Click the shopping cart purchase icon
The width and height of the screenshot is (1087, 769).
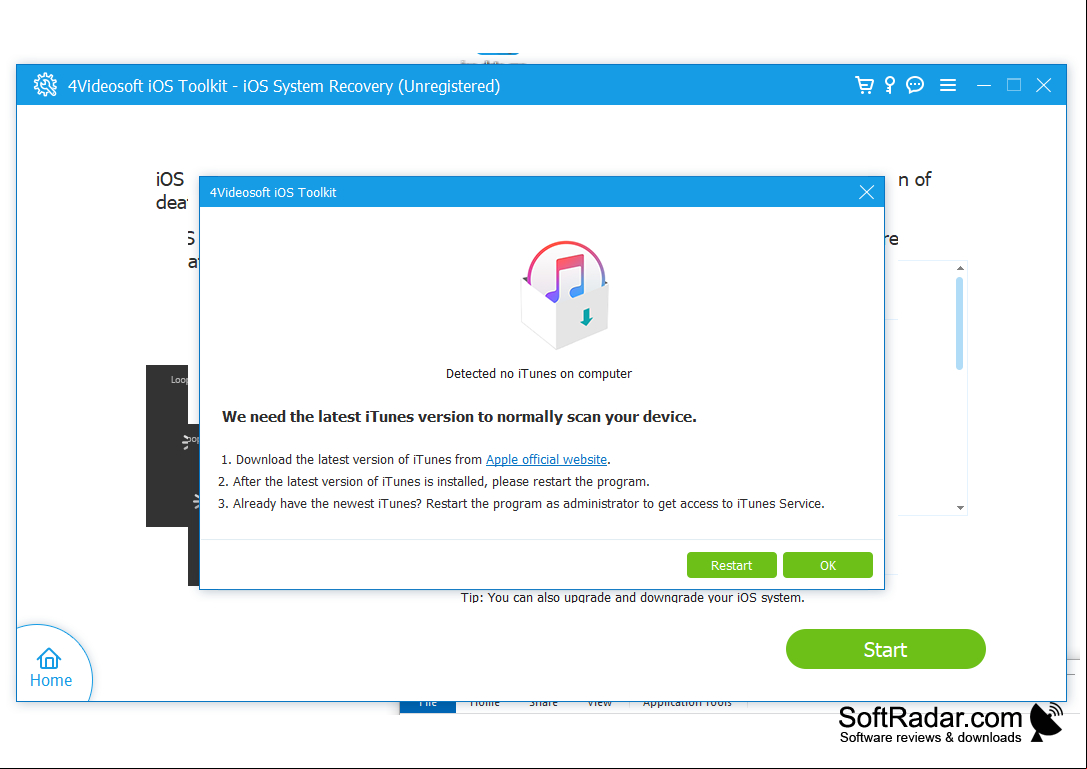point(864,85)
